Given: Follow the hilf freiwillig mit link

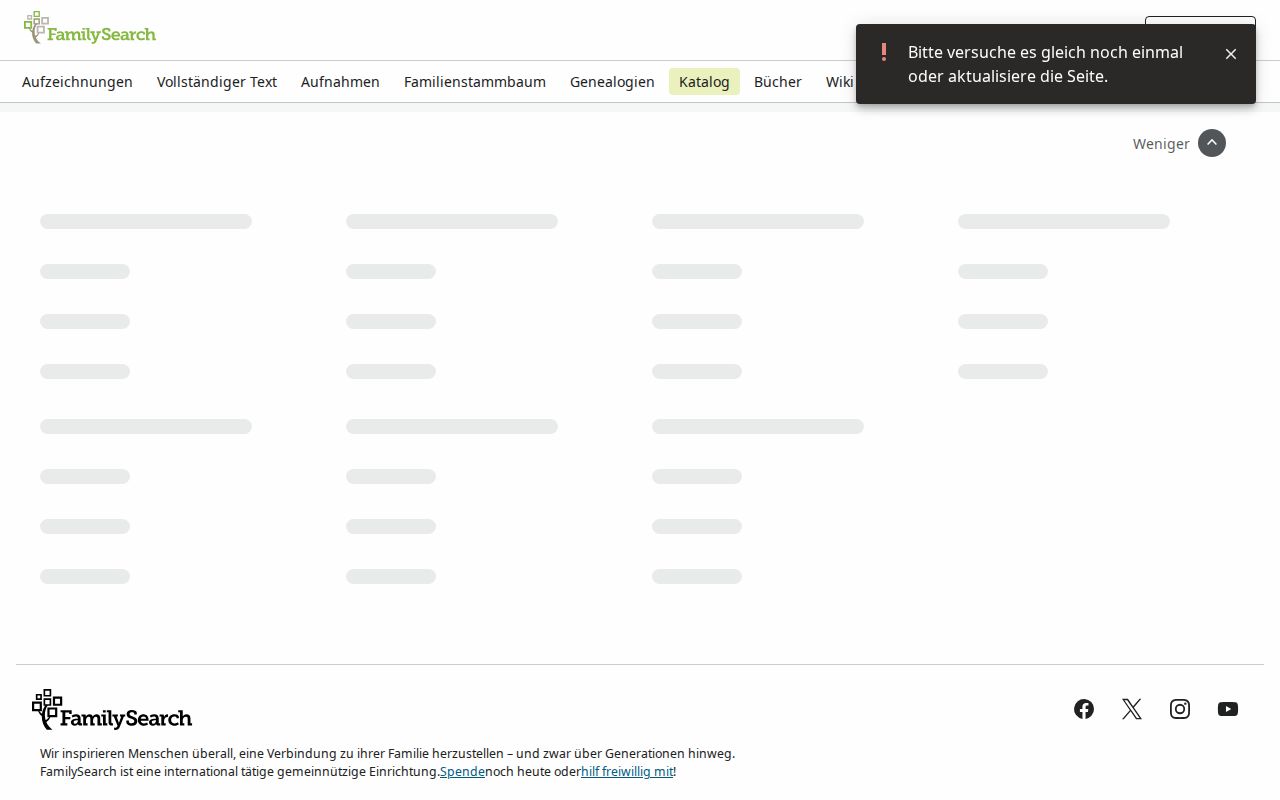Looking at the screenshot, I should (627, 772).
